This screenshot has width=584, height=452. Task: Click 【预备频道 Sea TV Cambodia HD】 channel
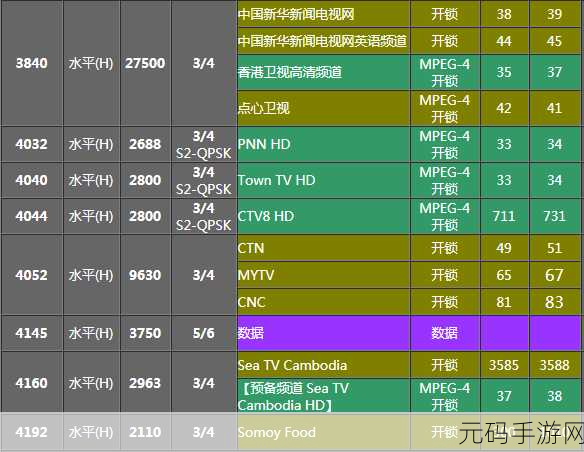click(323, 396)
